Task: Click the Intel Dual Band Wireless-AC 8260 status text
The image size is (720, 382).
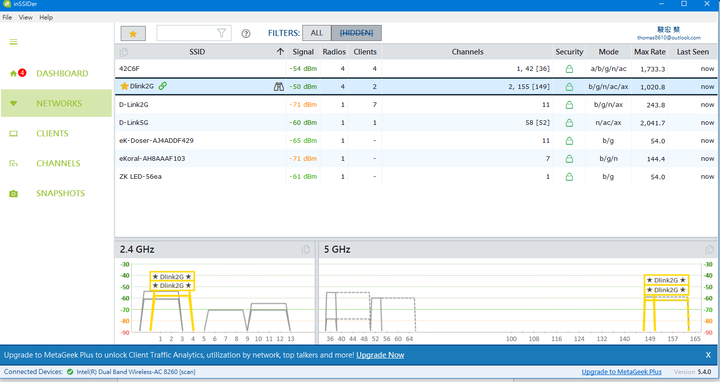Action: coord(135,372)
